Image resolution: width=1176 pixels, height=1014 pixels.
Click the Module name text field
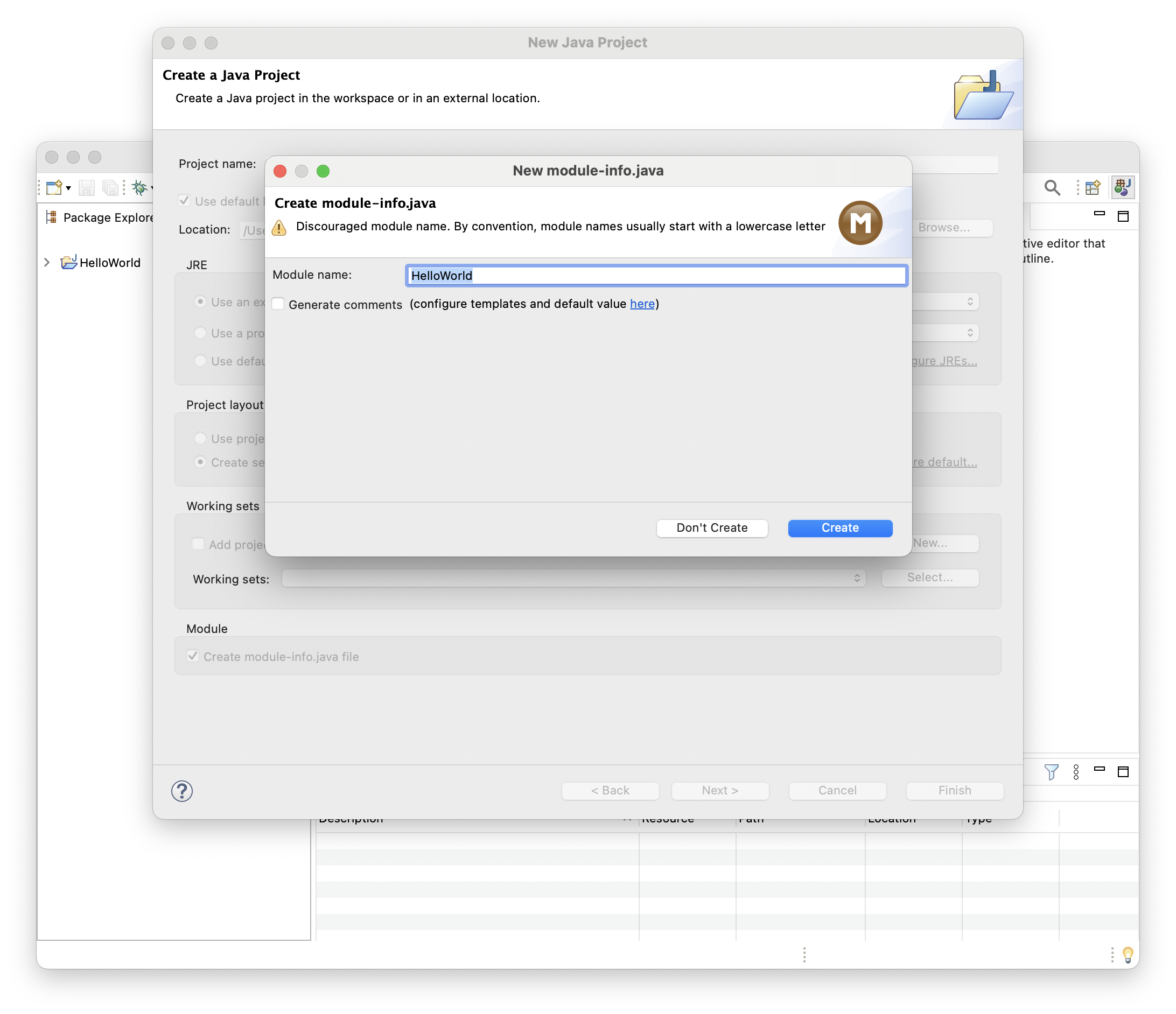[656, 276]
